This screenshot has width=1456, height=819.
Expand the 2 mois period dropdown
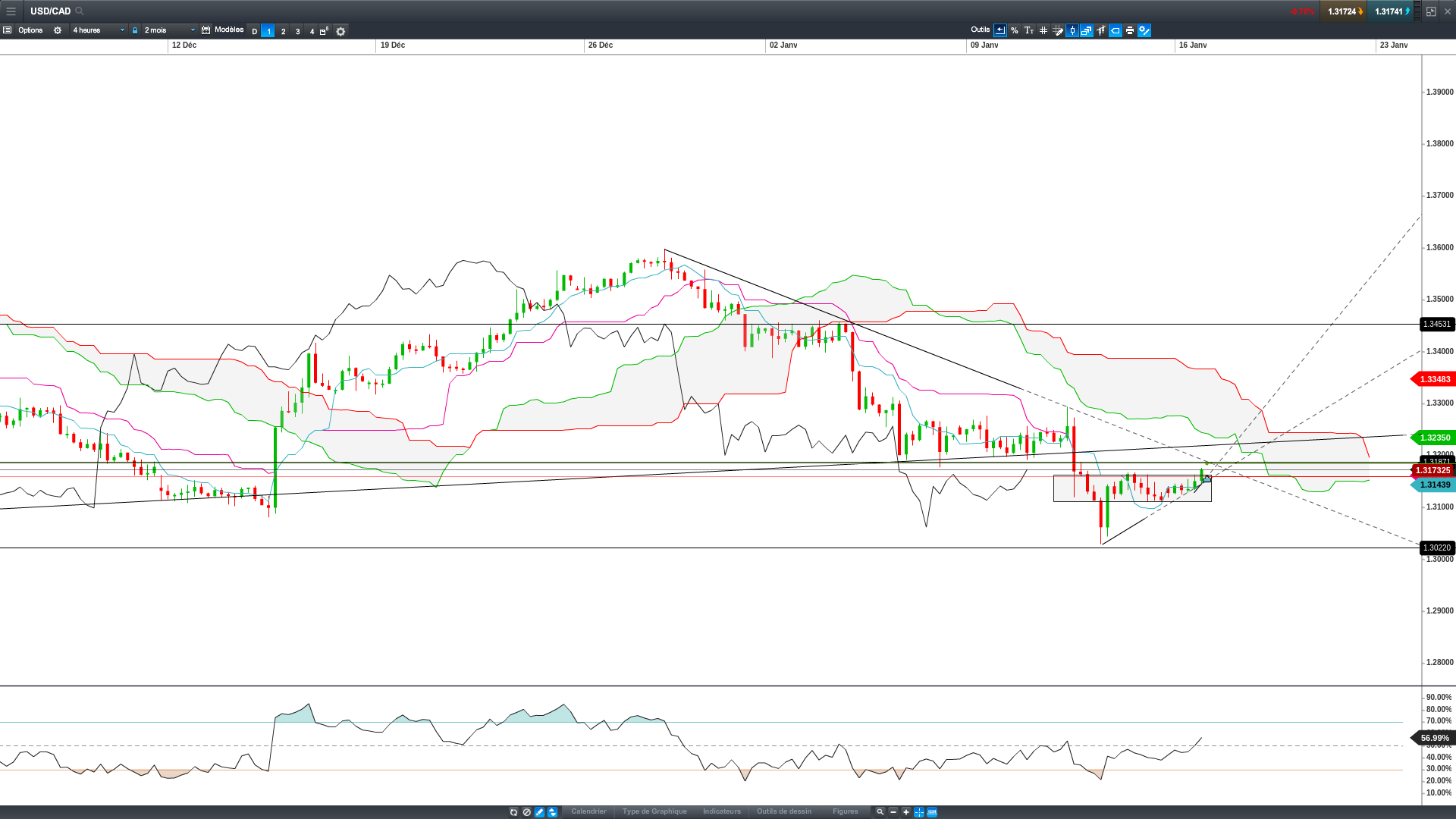tap(169, 30)
